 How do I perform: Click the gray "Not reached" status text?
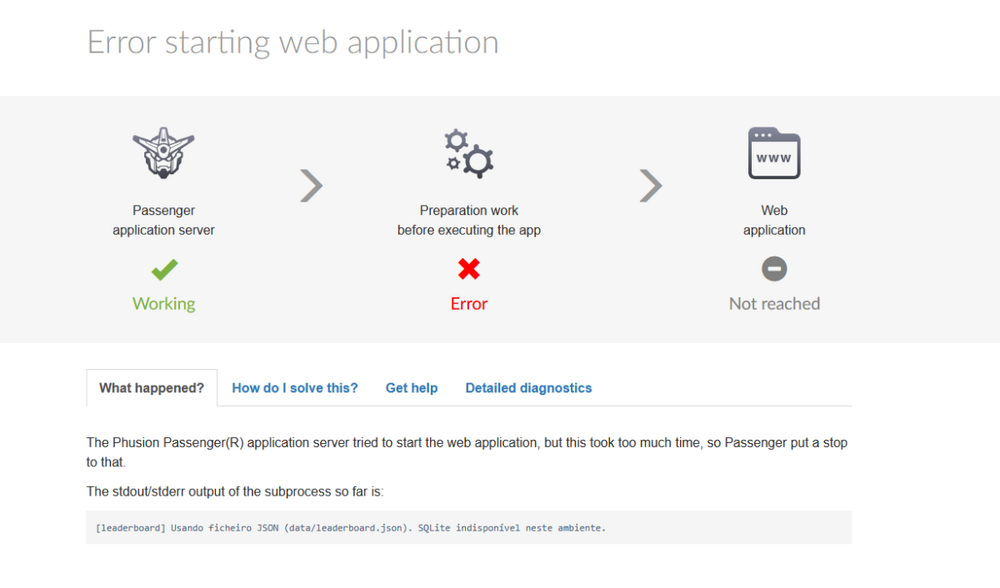tap(774, 304)
